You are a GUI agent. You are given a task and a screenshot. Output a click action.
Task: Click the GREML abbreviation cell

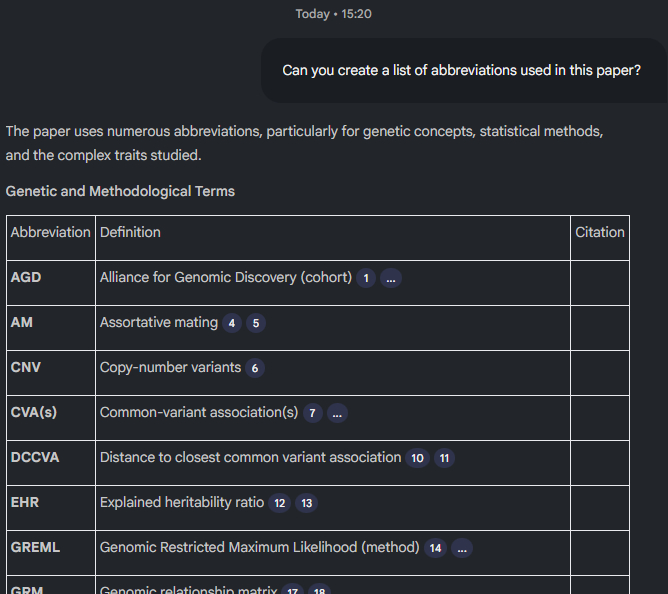[x=31, y=548]
